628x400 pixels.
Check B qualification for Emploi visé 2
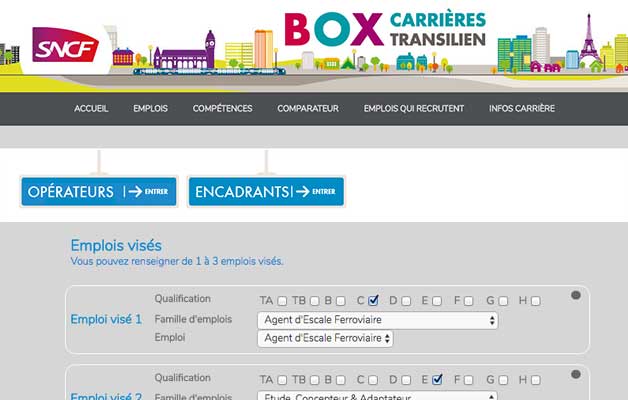click(x=340, y=380)
